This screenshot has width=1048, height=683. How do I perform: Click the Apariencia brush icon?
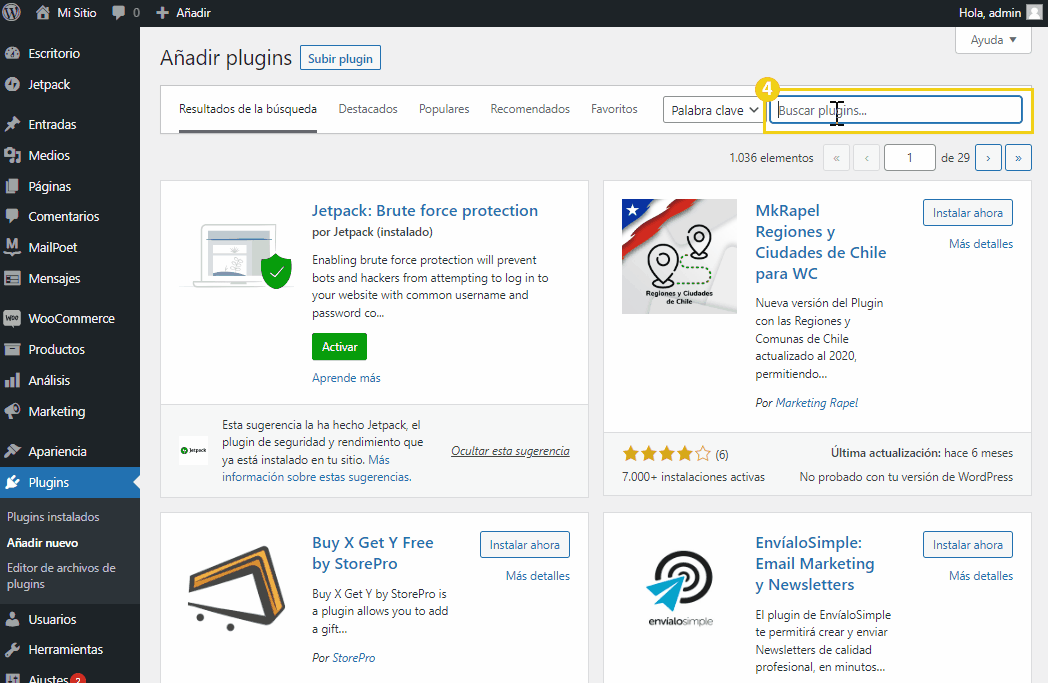12,451
